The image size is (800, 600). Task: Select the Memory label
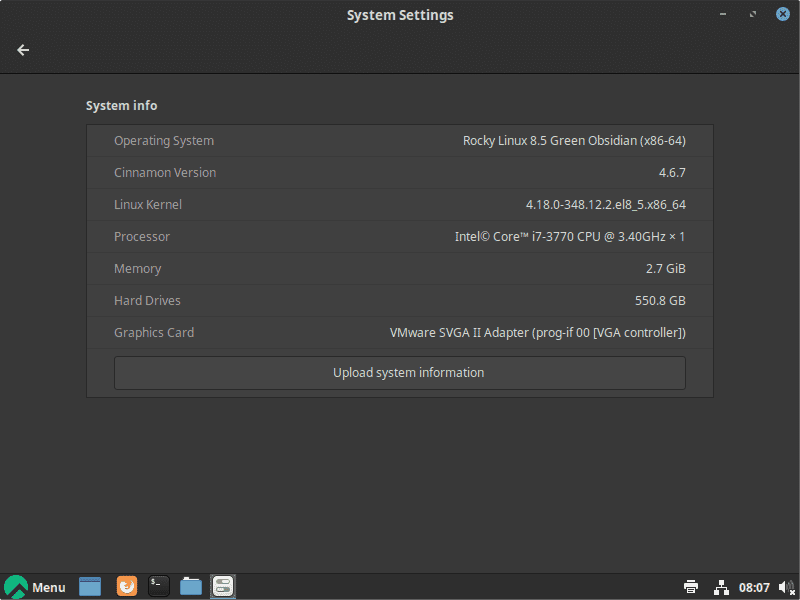coord(138,269)
